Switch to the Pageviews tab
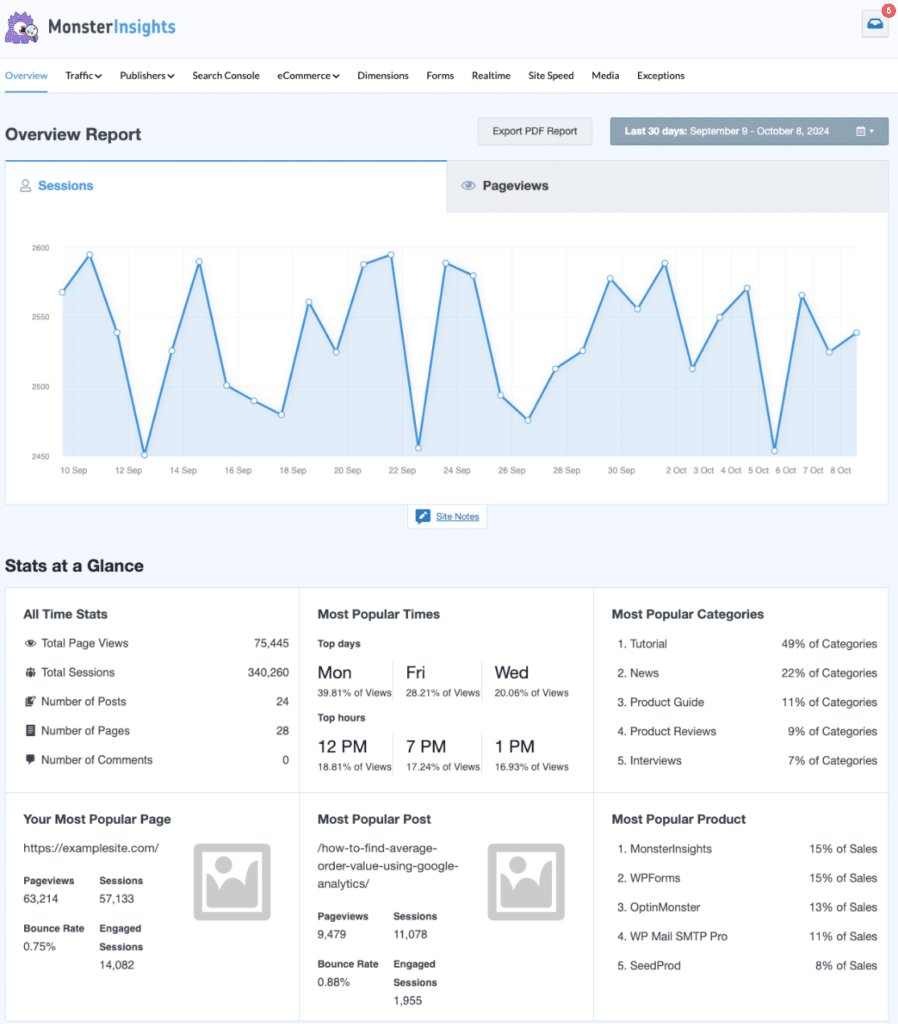 click(514, 186)
